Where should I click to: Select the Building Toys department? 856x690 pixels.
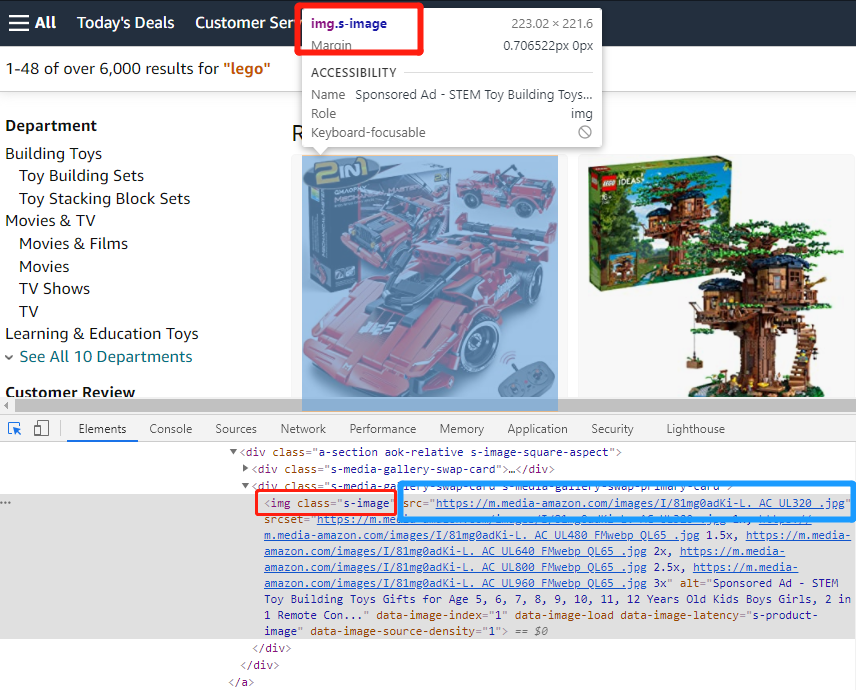click(x=54, y=154)
